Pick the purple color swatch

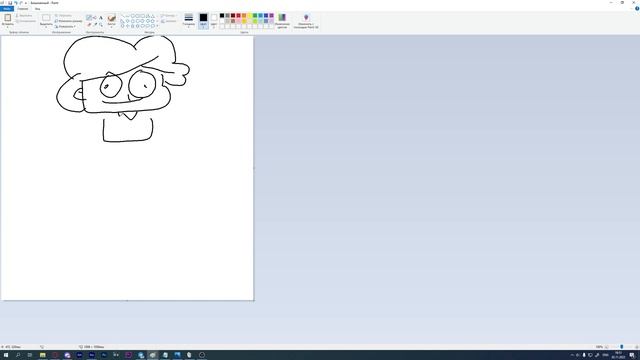[271, 16]
